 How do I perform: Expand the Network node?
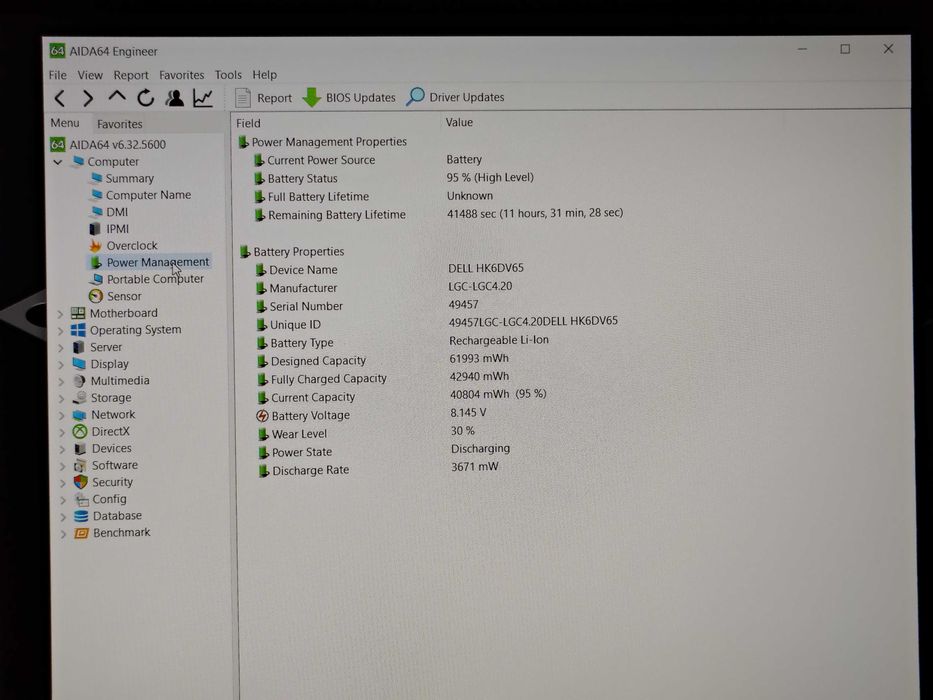(x=61, y=415)
